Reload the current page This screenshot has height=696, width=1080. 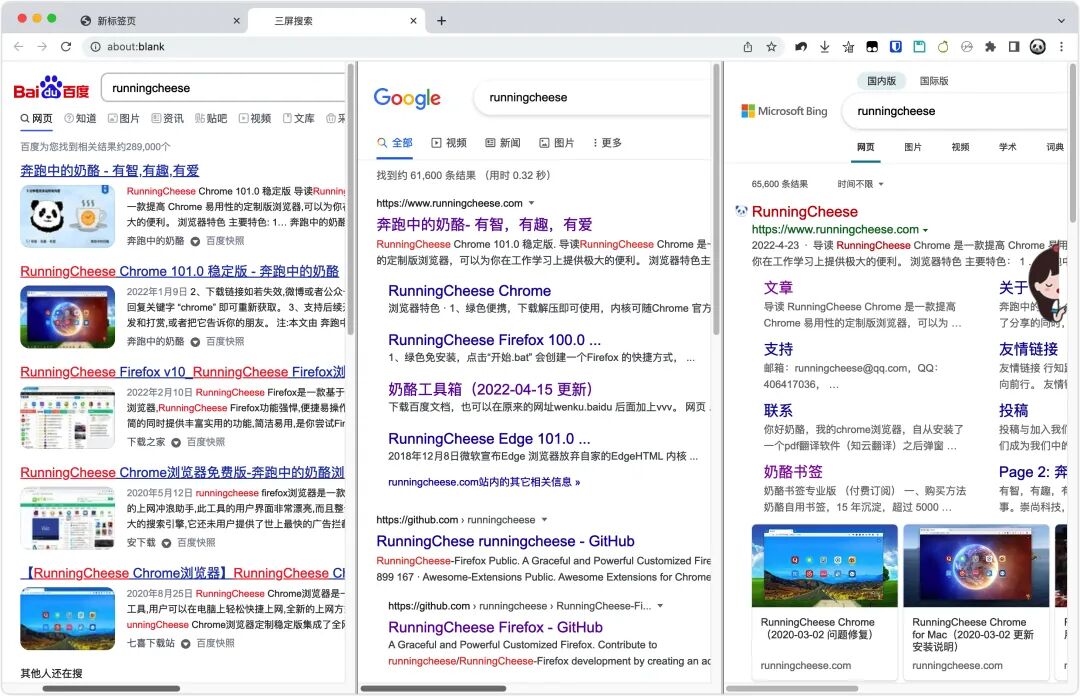tap(66, 47)
